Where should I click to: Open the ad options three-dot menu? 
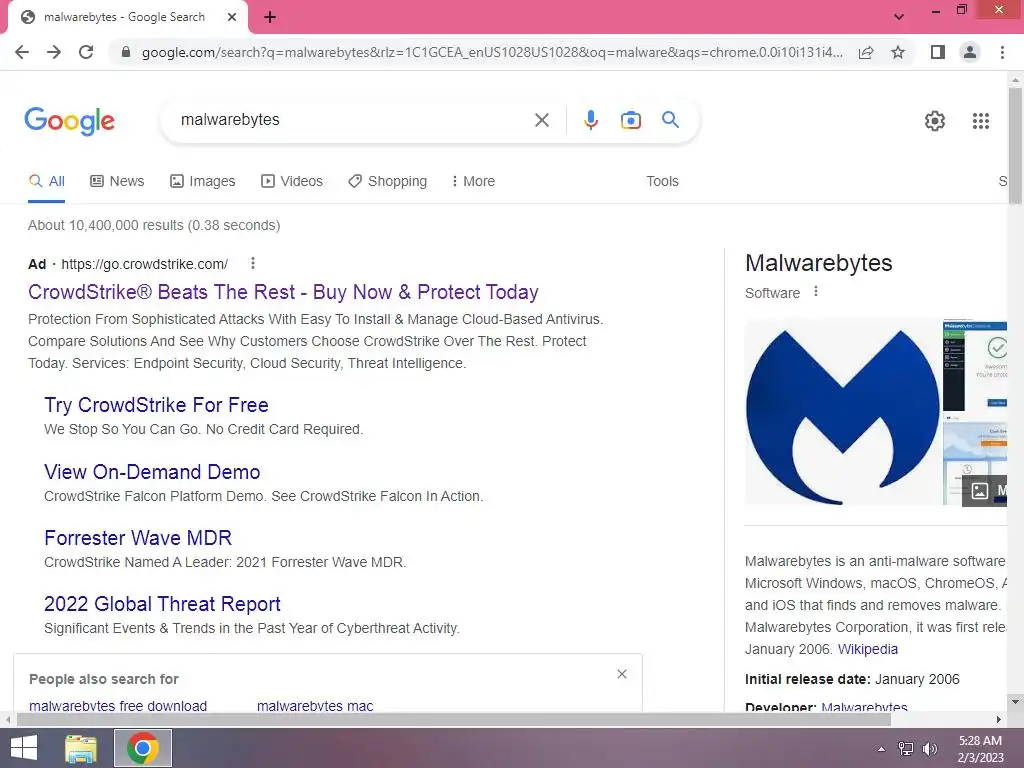(253, 263)
